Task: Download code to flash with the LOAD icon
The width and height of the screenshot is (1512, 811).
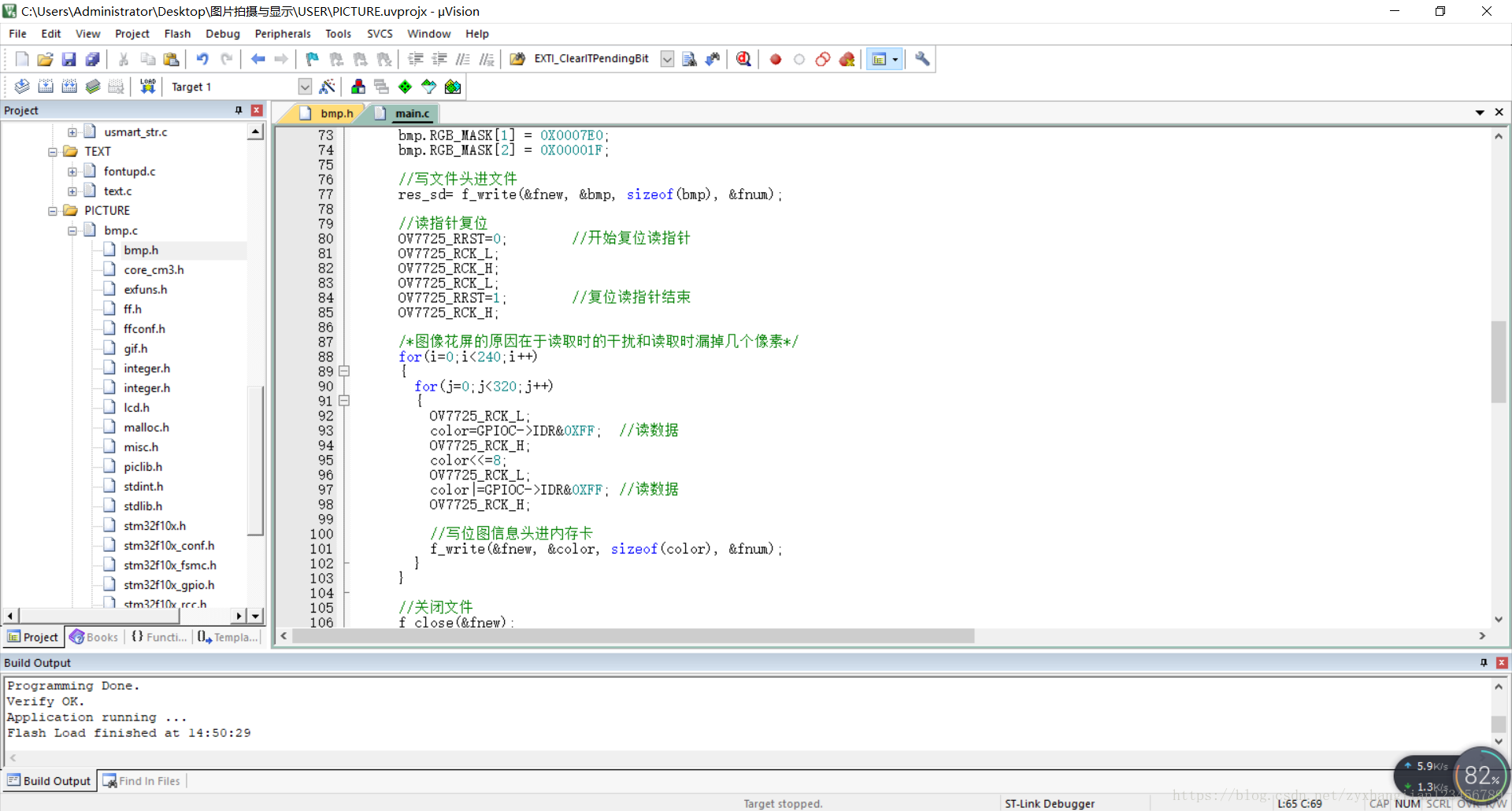Action: pyautogui.click(x=147, y=87)
